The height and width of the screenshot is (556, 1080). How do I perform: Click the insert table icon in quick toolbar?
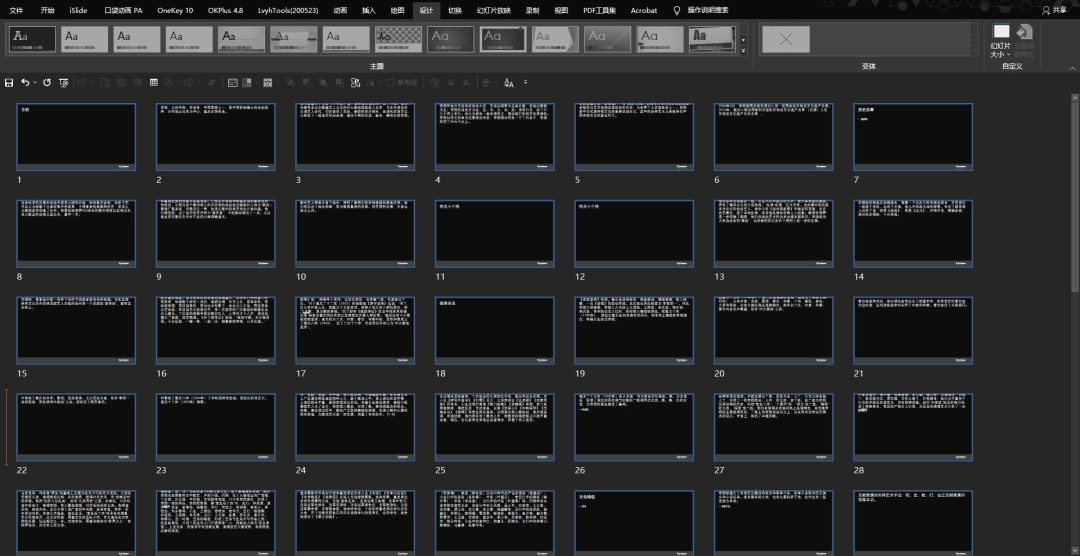tap(154, 83)
